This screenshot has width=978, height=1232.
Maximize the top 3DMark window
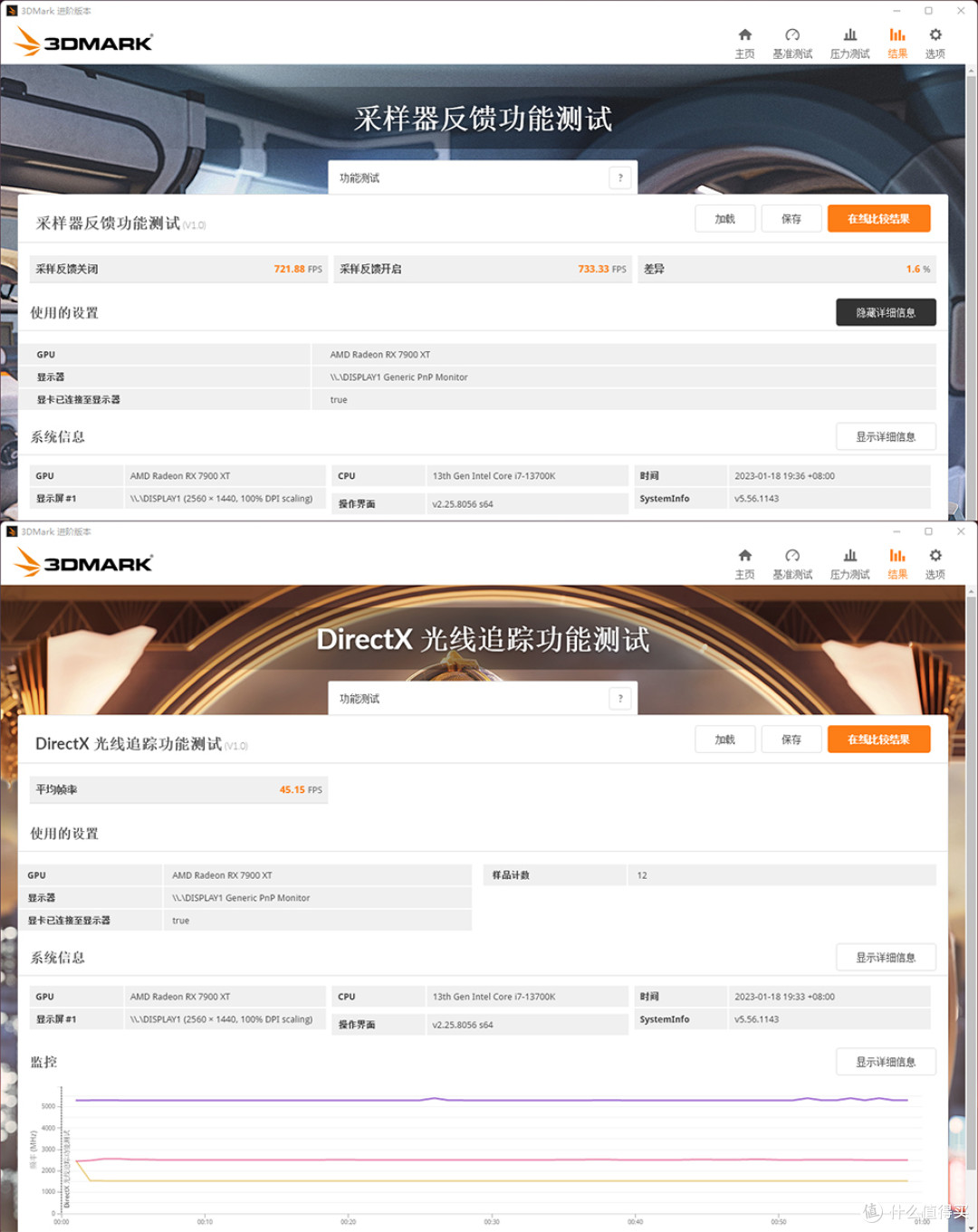[x=928, y=11]
